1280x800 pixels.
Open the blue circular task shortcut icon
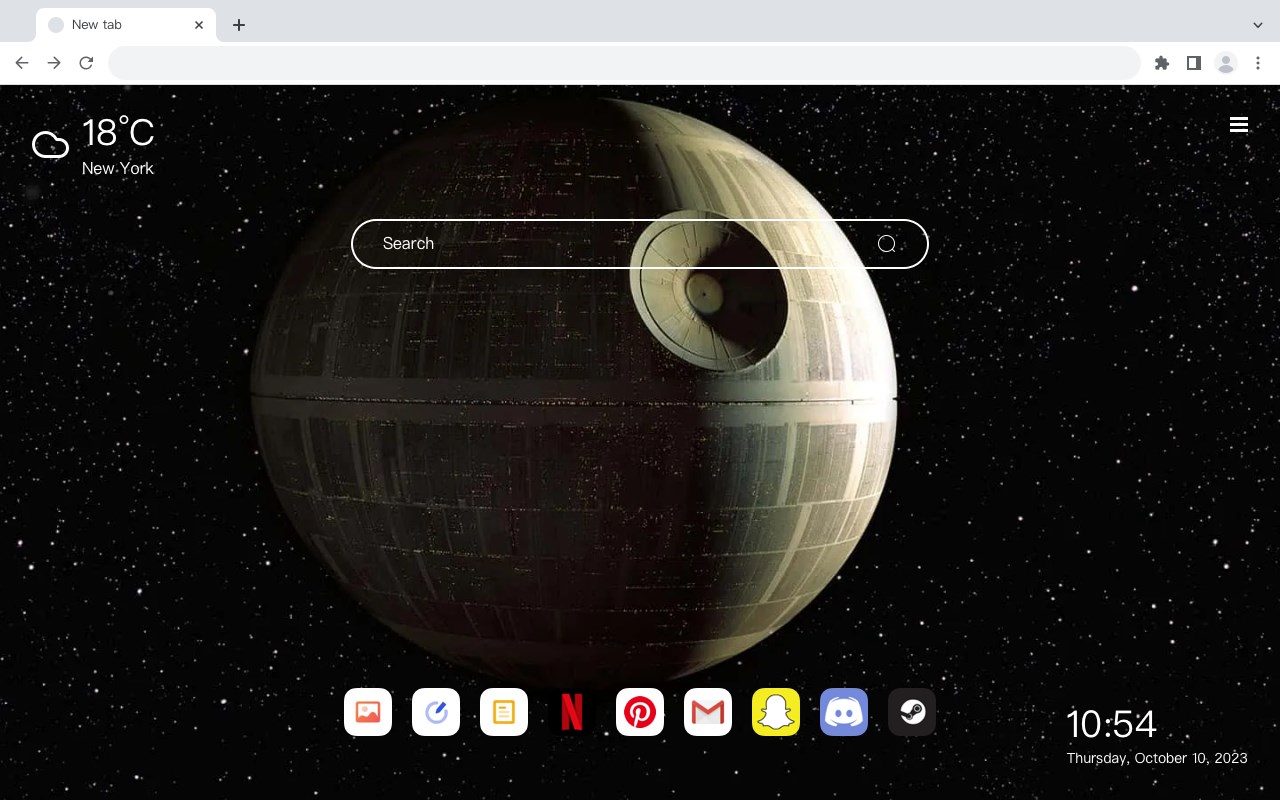pyautogui.click(x=436, y=712)
